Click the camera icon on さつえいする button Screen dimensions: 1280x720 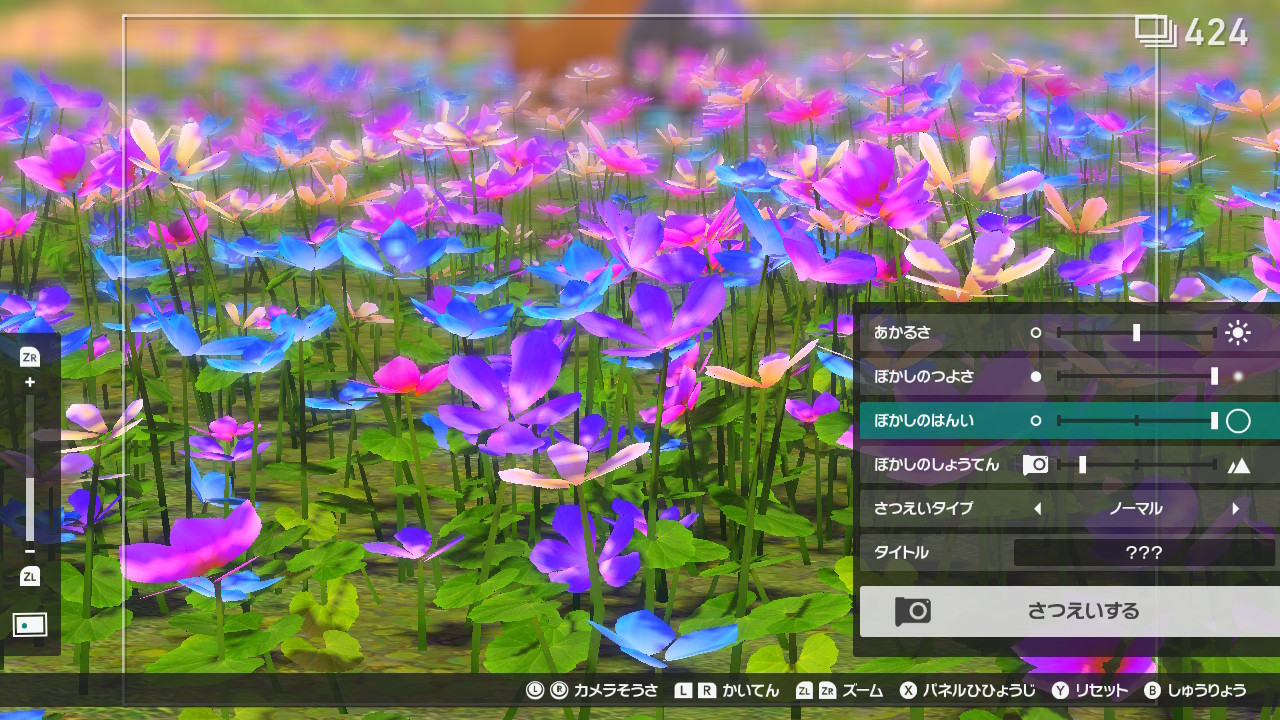(x=913, y=611)
